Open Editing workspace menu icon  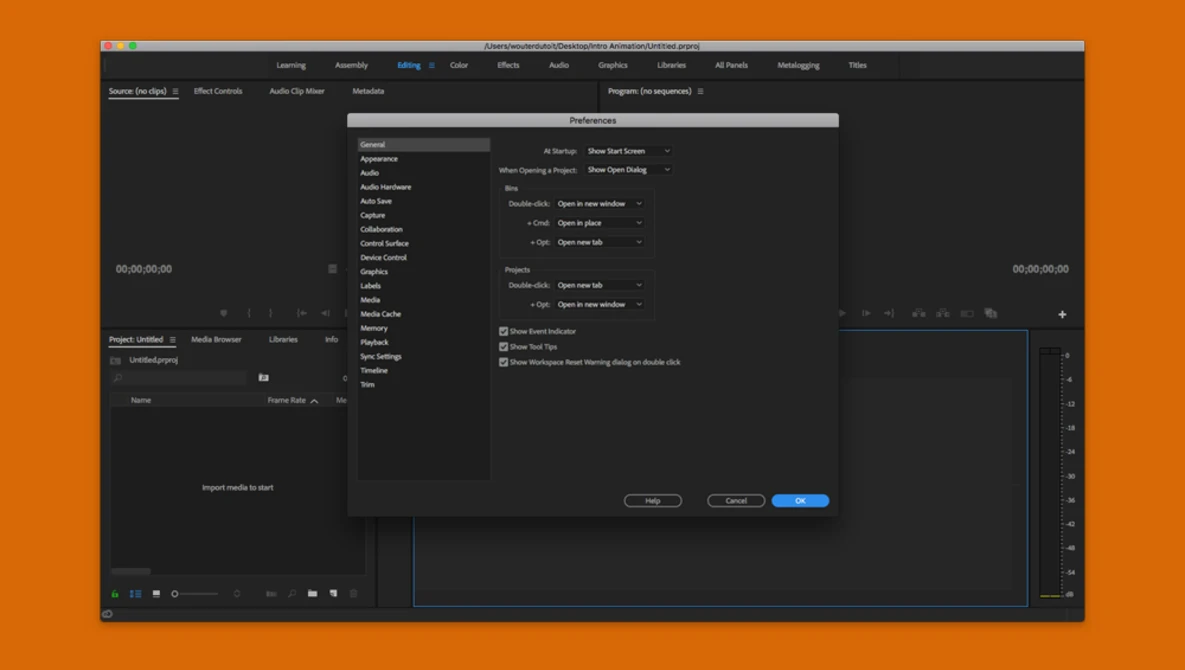click(x=432, y=66)
